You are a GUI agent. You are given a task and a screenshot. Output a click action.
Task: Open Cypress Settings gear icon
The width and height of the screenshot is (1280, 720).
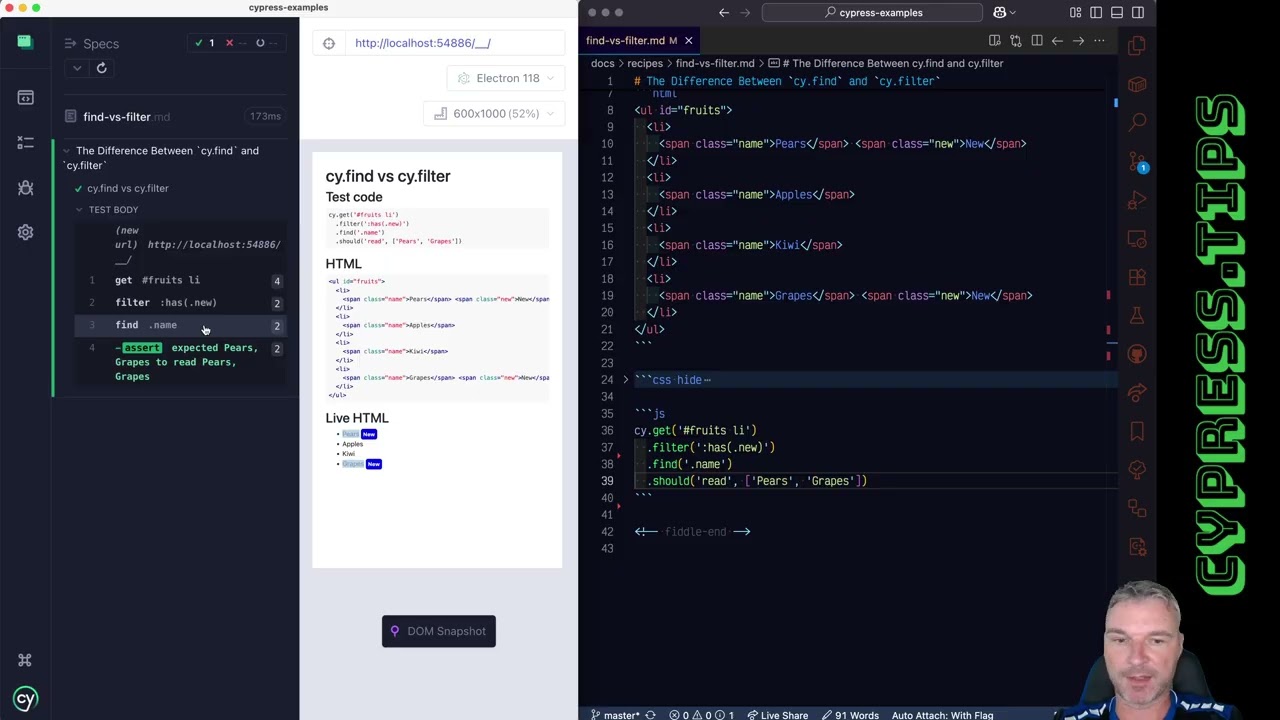coord(26,232)
